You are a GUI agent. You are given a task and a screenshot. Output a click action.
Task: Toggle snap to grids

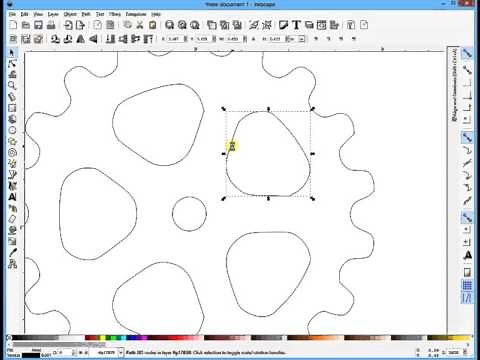tap(467, 285)
